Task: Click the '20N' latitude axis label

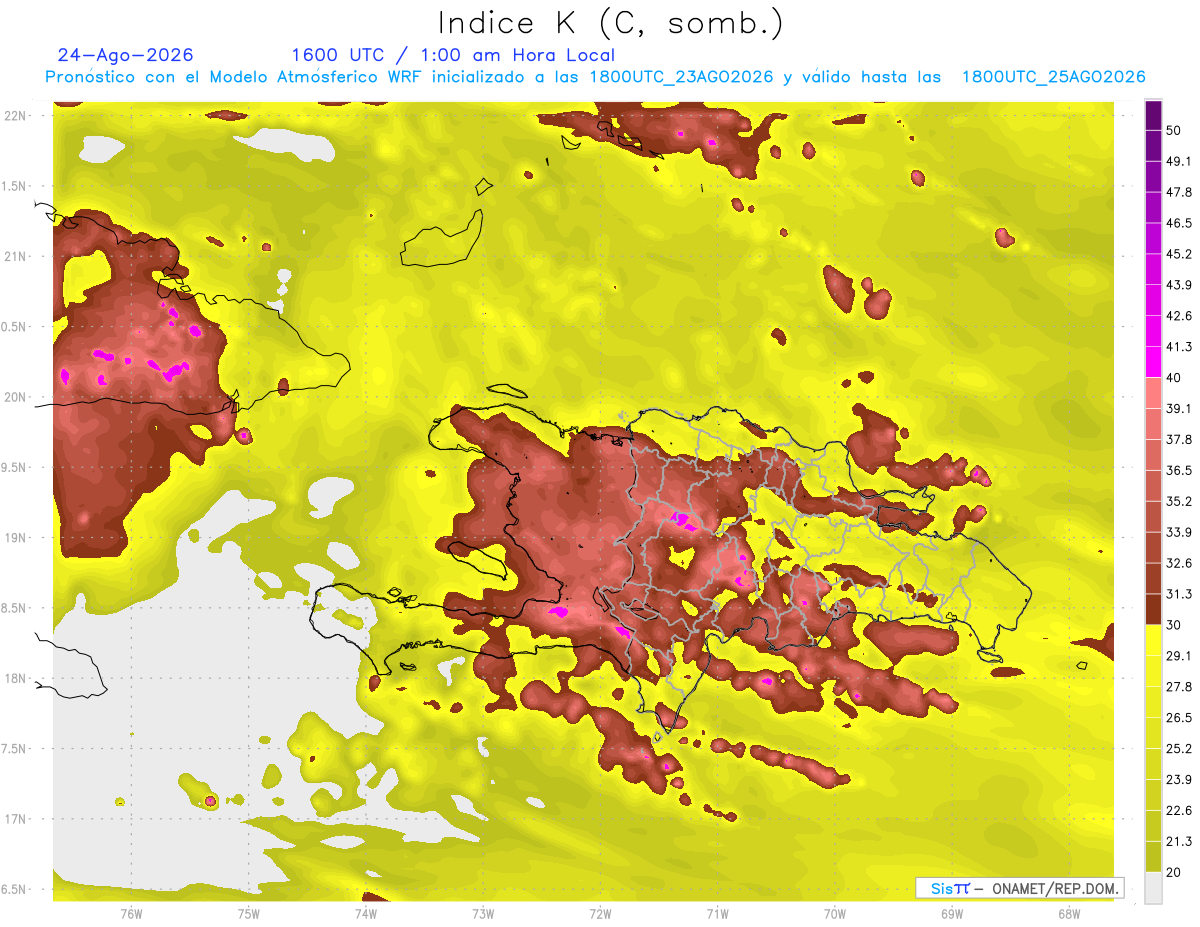Action: point(15,398)
